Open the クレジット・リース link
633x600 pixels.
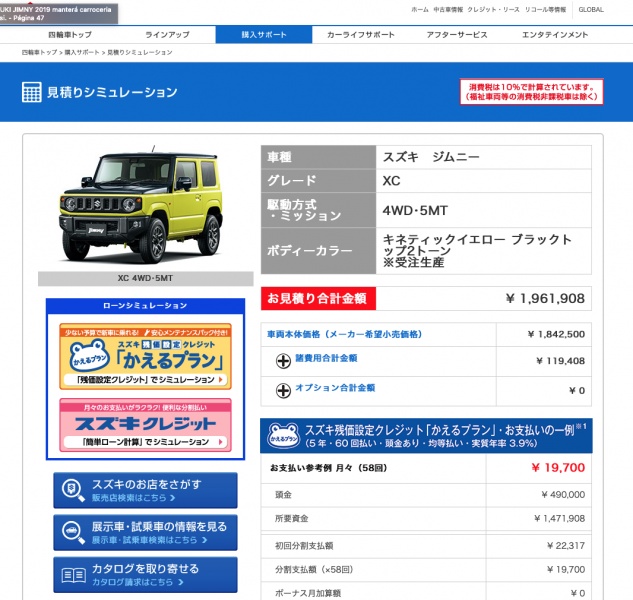(x=493, y=10)
